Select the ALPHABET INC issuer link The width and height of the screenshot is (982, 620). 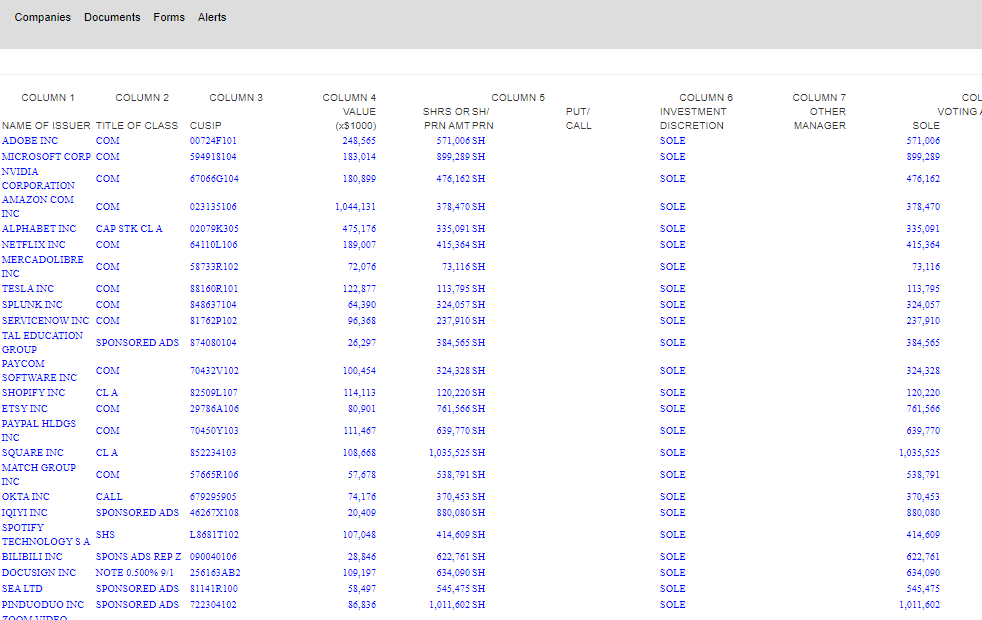39,229
